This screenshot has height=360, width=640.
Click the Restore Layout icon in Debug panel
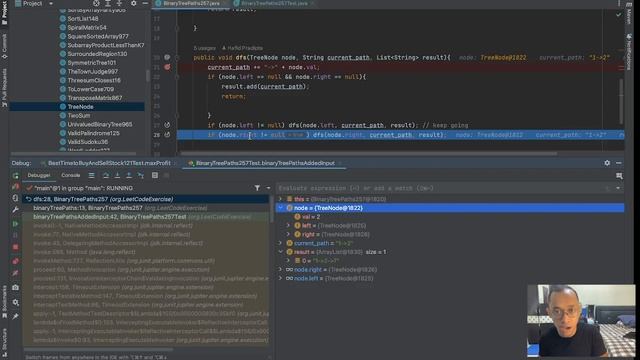(x=619, y=176)
